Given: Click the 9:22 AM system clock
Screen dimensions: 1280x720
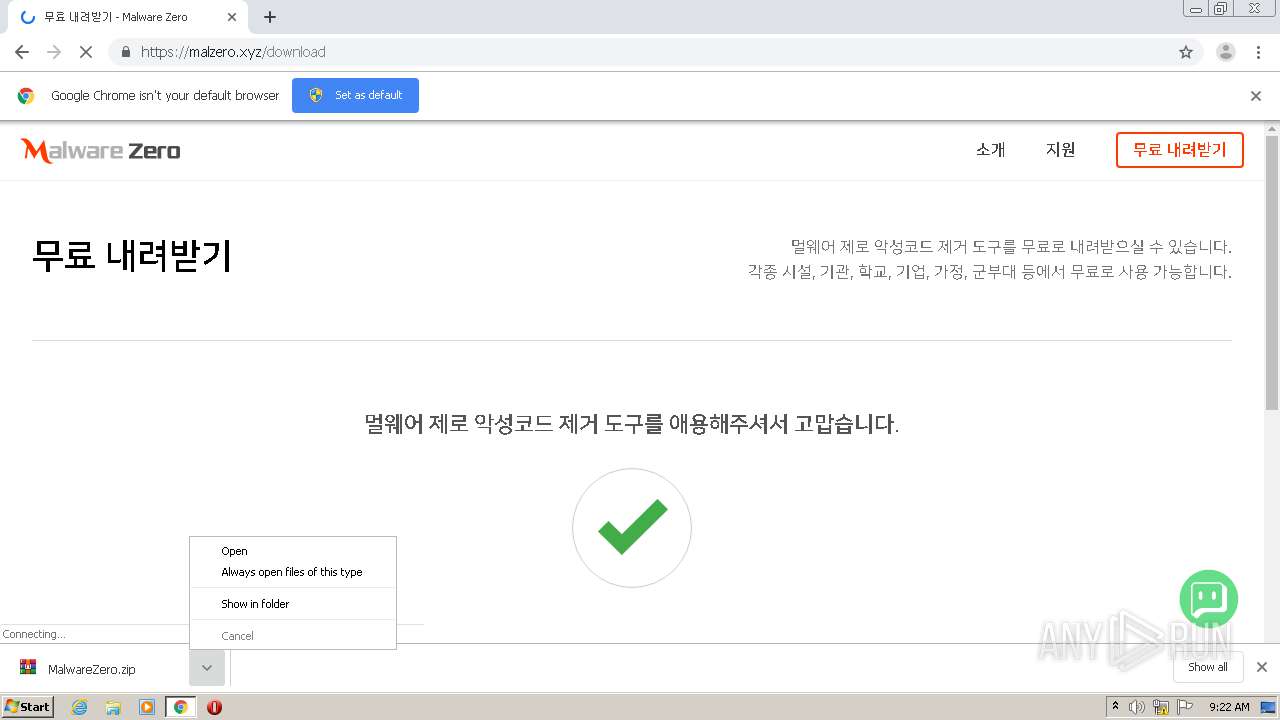Looking at the screenshot, I should tap(1229, 707).
